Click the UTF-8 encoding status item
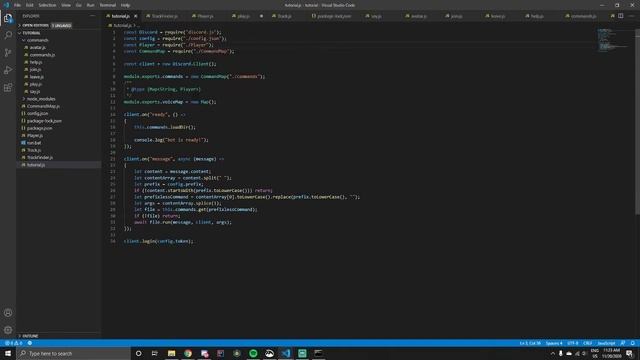640x360 pixels. pyautogui.click(x=573, y=343)
